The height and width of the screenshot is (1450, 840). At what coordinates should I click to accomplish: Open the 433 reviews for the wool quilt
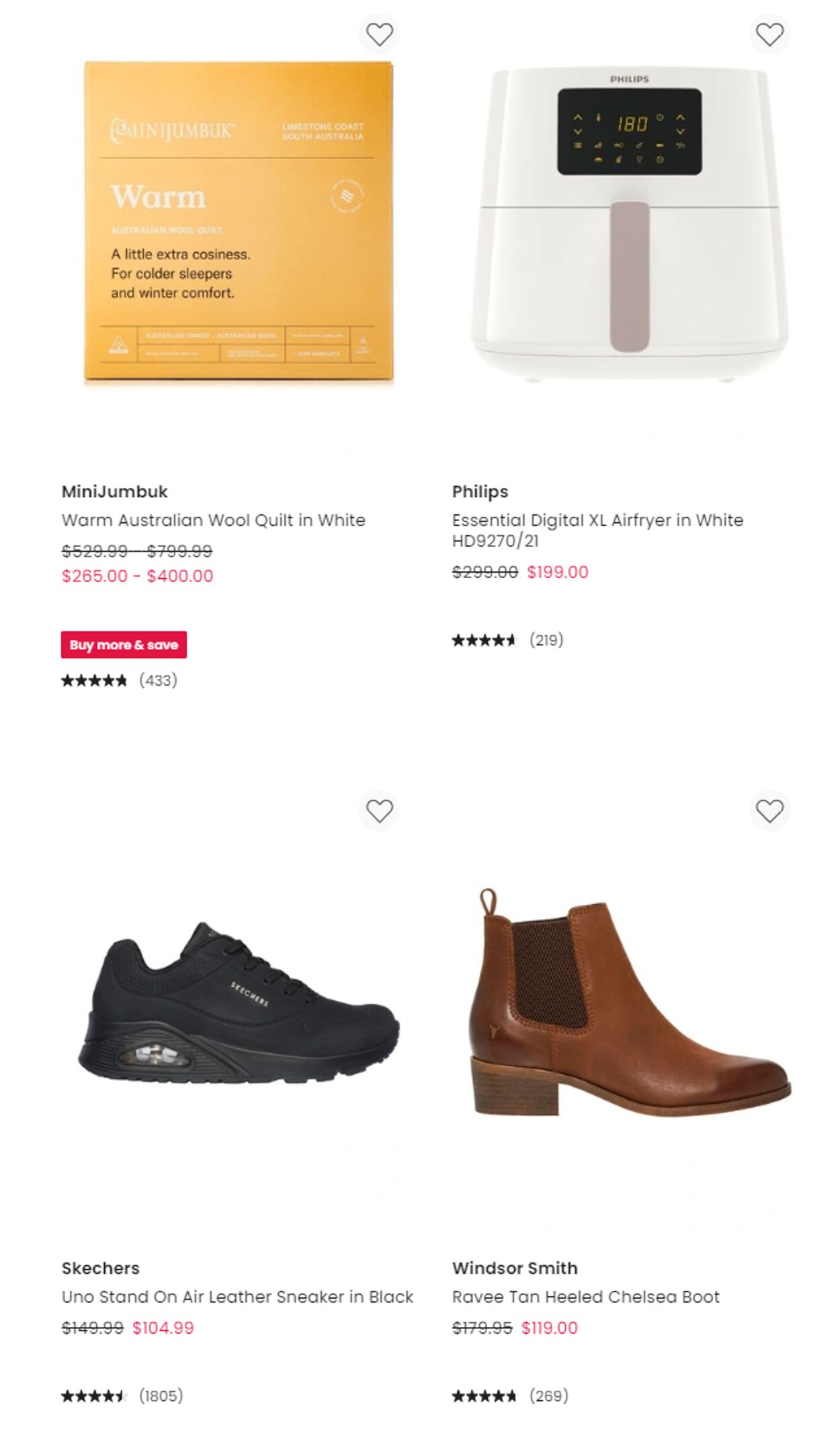click(158, 680)
